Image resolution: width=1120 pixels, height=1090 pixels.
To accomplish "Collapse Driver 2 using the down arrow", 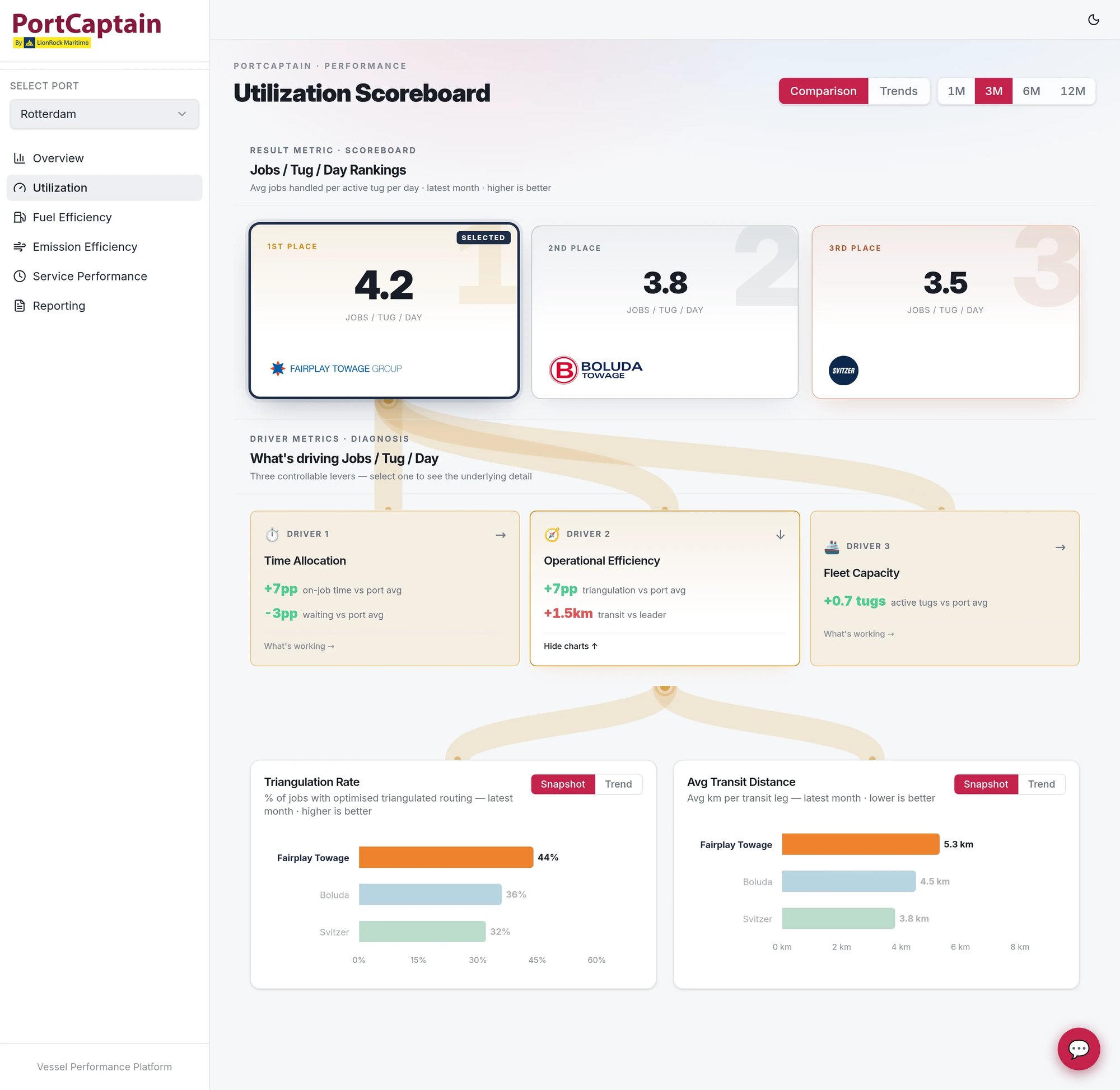I will click(x=780, y=535).
